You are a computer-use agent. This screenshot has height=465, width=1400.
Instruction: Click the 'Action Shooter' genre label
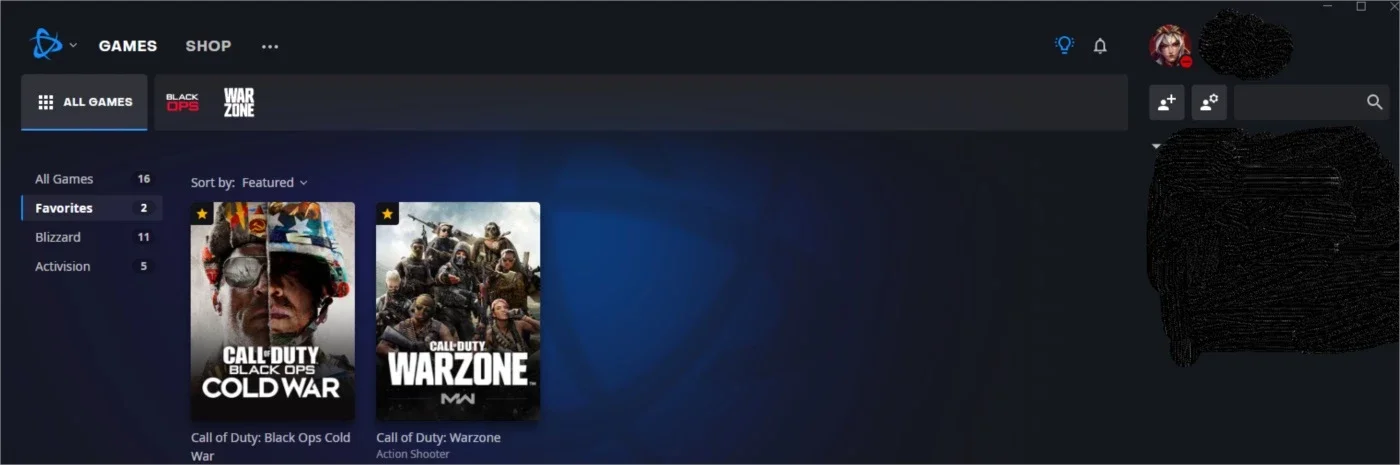[412, 455]
